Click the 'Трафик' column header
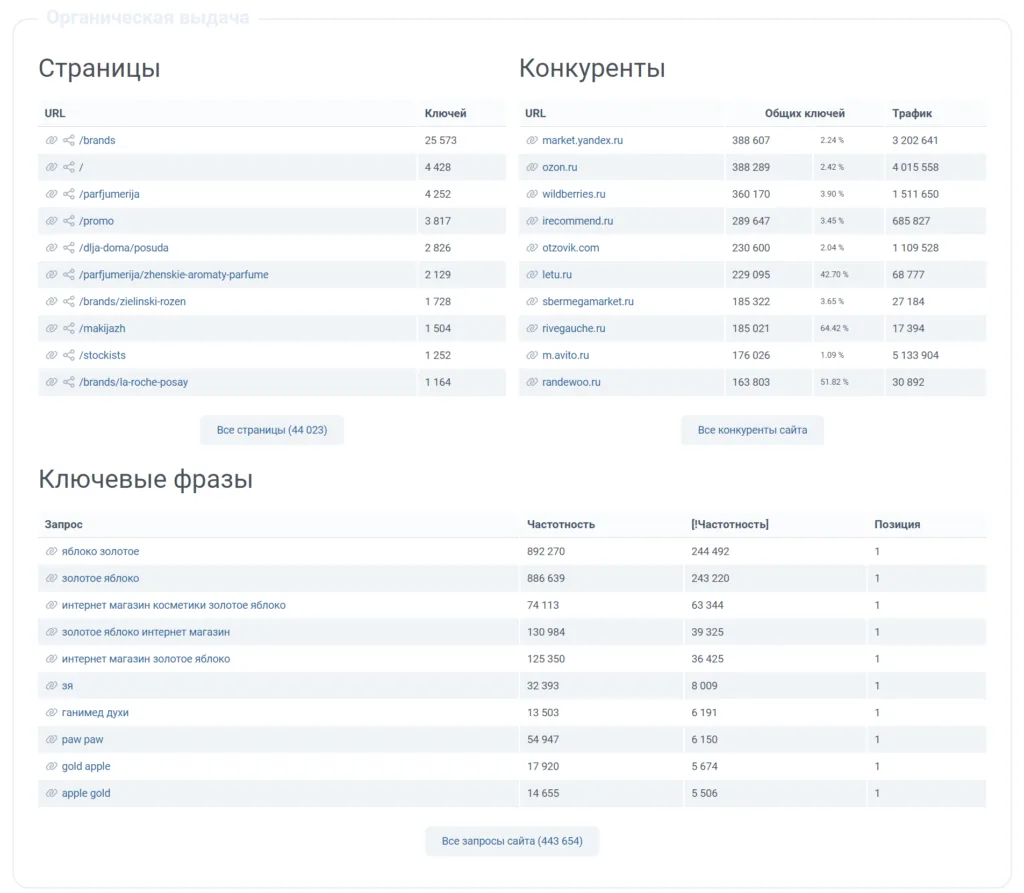Viewport: 1024px width, 893px height. 912,113
